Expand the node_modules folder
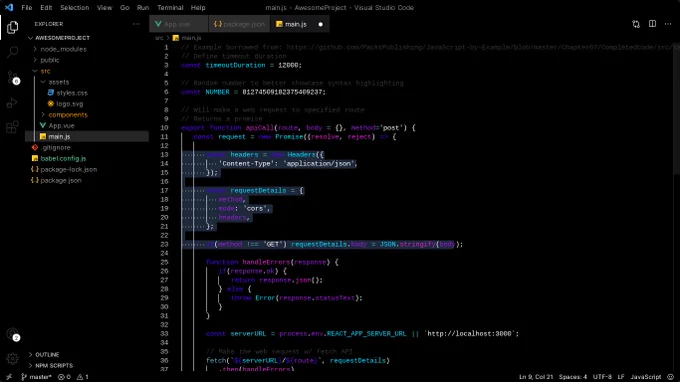Viewport: 680px width, 382px height. tap(63, 49)
